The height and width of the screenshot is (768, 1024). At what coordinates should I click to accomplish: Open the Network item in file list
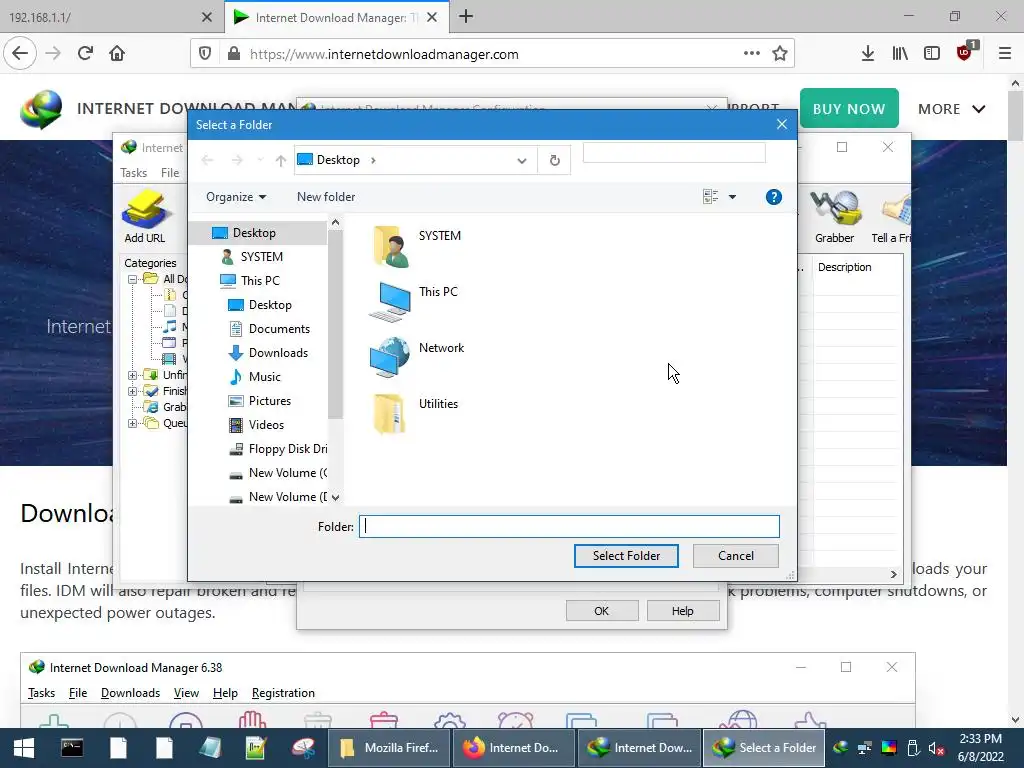pyautogui.click(x=417, y=357)
